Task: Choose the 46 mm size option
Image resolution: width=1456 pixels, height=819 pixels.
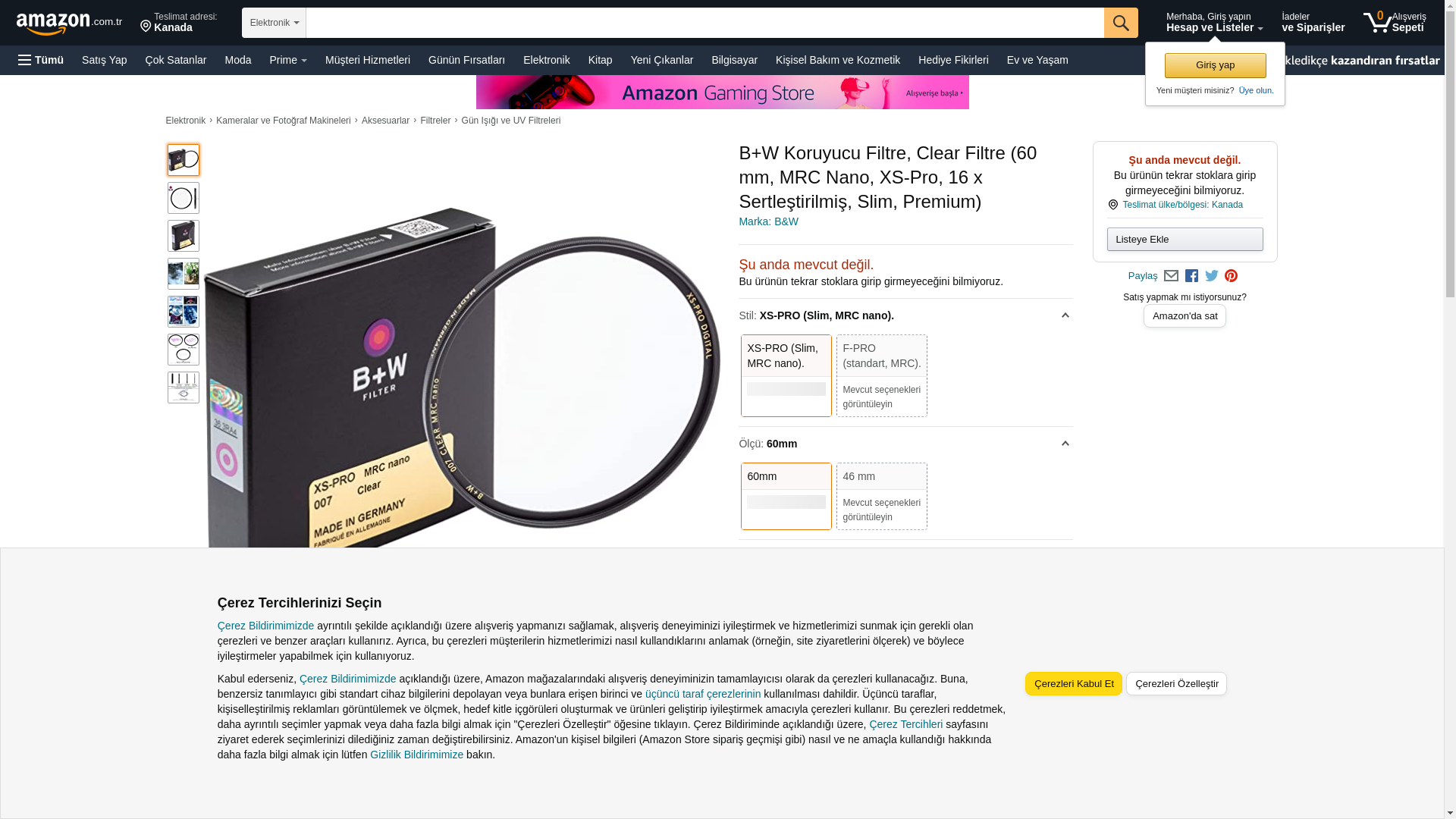Action: point(882,496)
